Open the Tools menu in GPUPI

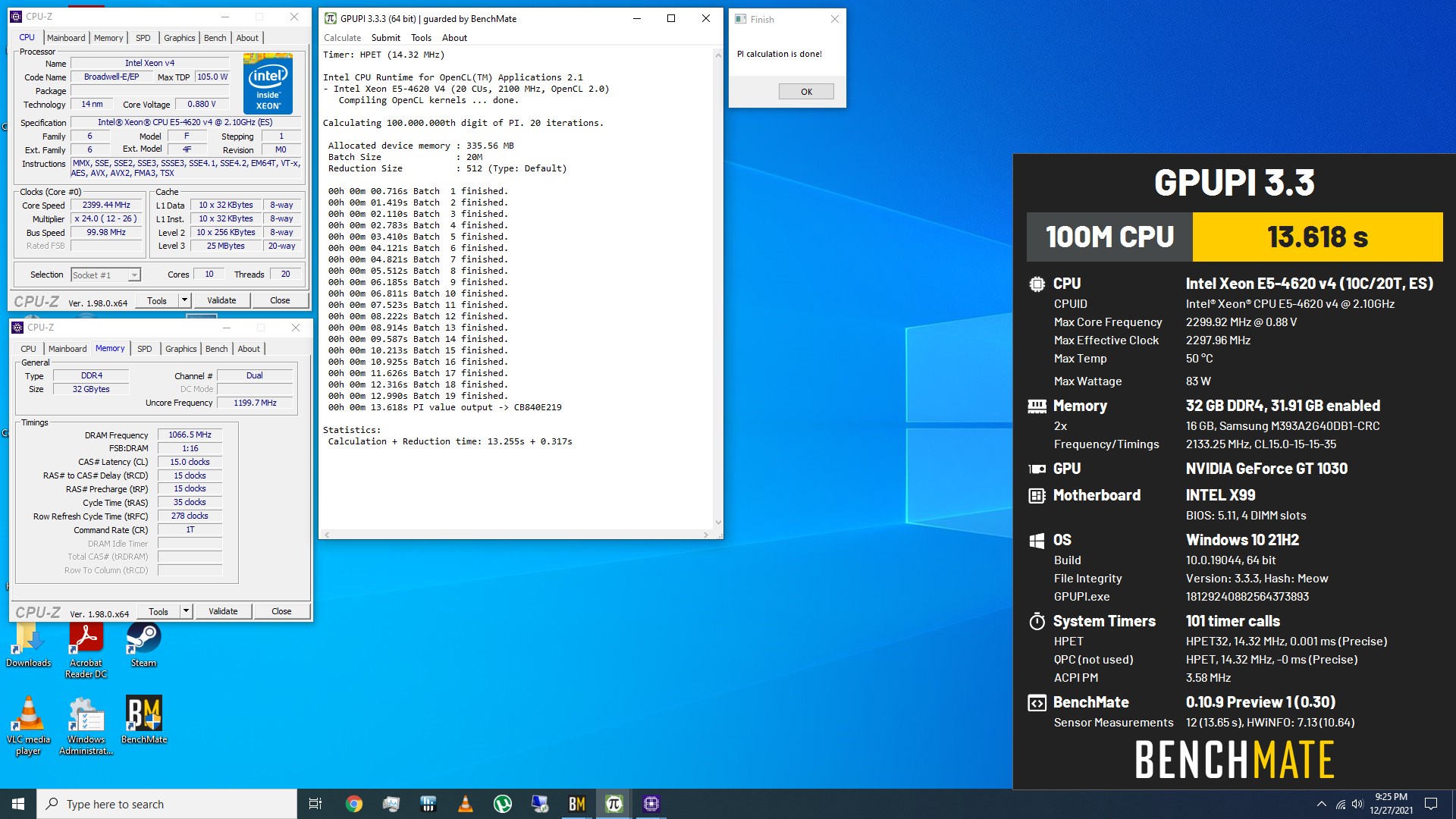(421, 38)
